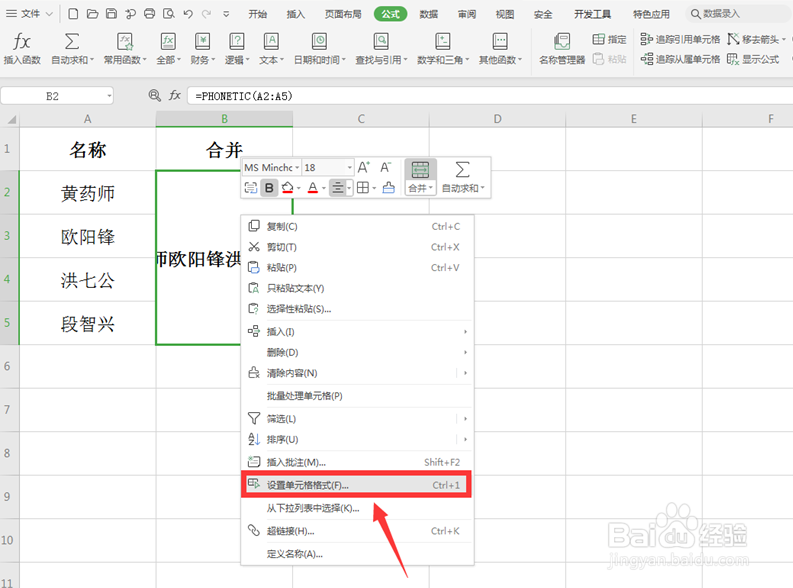The width and height of the screenshot is (793, 588).
Task: Click the Trace Precedents (追踪引用单元格) button
Action: tap(680, 39)
